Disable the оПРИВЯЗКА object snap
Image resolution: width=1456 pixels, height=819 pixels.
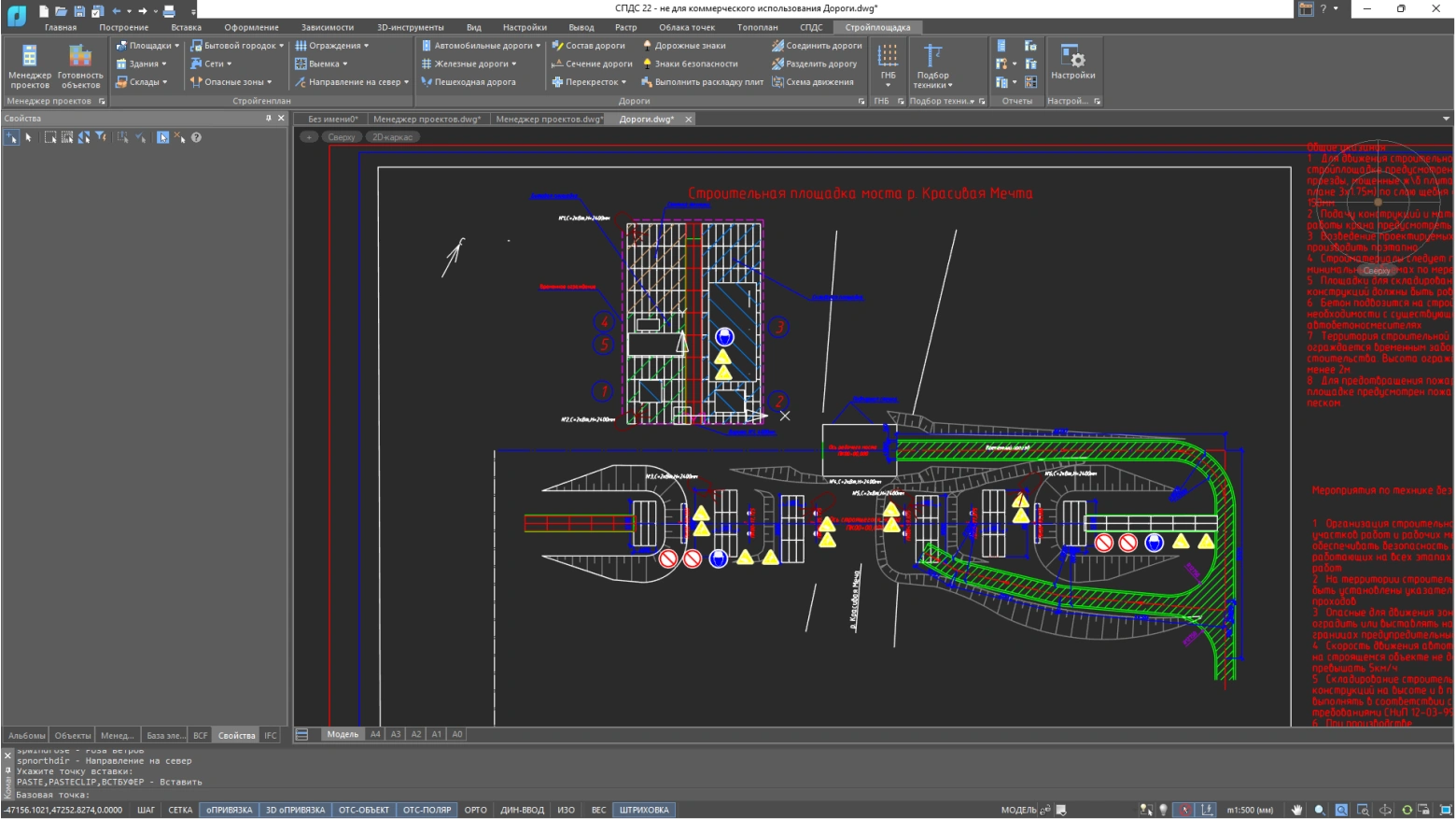tap(230, 810)
